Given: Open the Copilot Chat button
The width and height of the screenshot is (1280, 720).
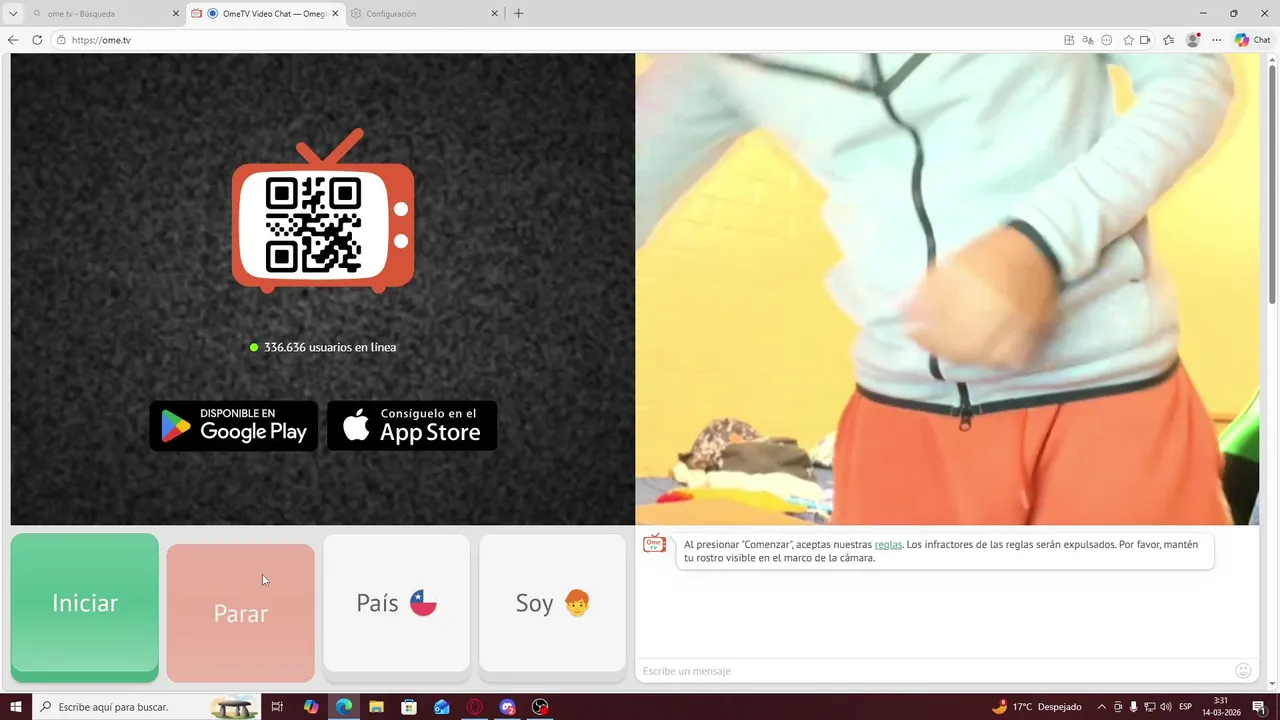Looking at the screenshot, I should click(x=1253, y=40).
